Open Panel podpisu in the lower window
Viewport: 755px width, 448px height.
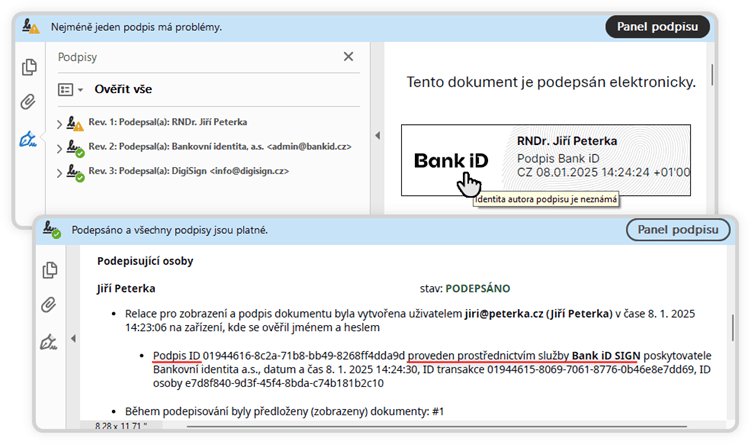point(678,230)
